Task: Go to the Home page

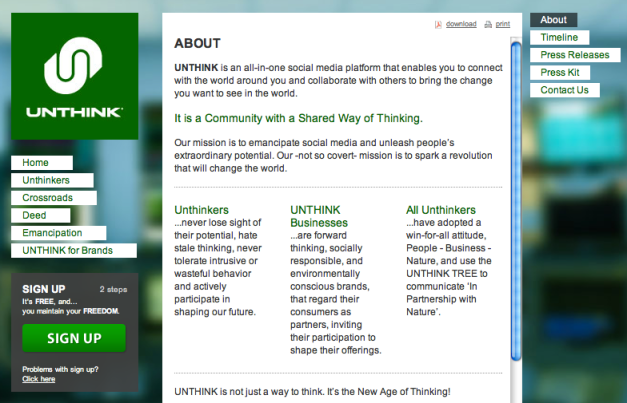Action: (42, 163)
